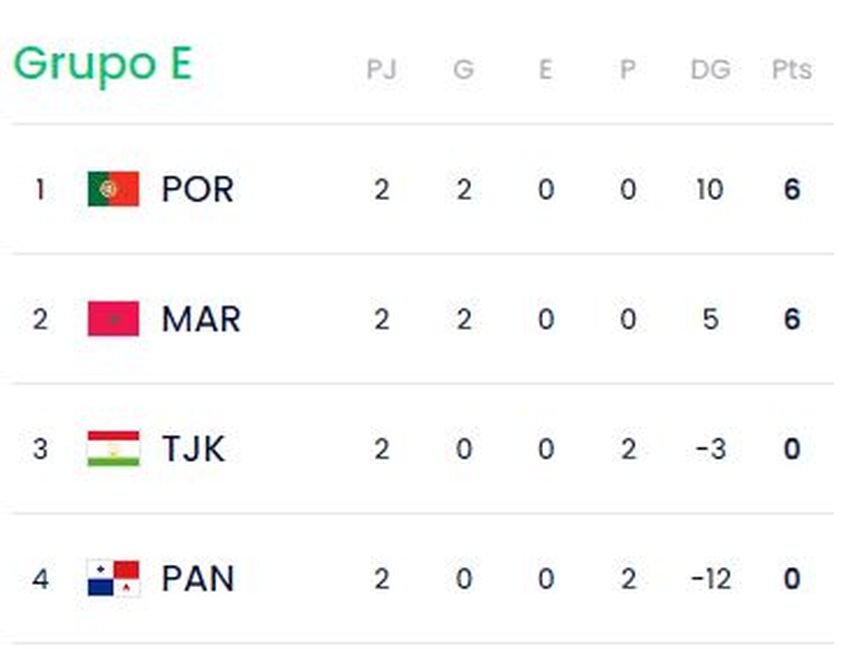855x649 pixels.
Task: Click Morocco's goal difference value 5
Action: [x=710, y=319]
